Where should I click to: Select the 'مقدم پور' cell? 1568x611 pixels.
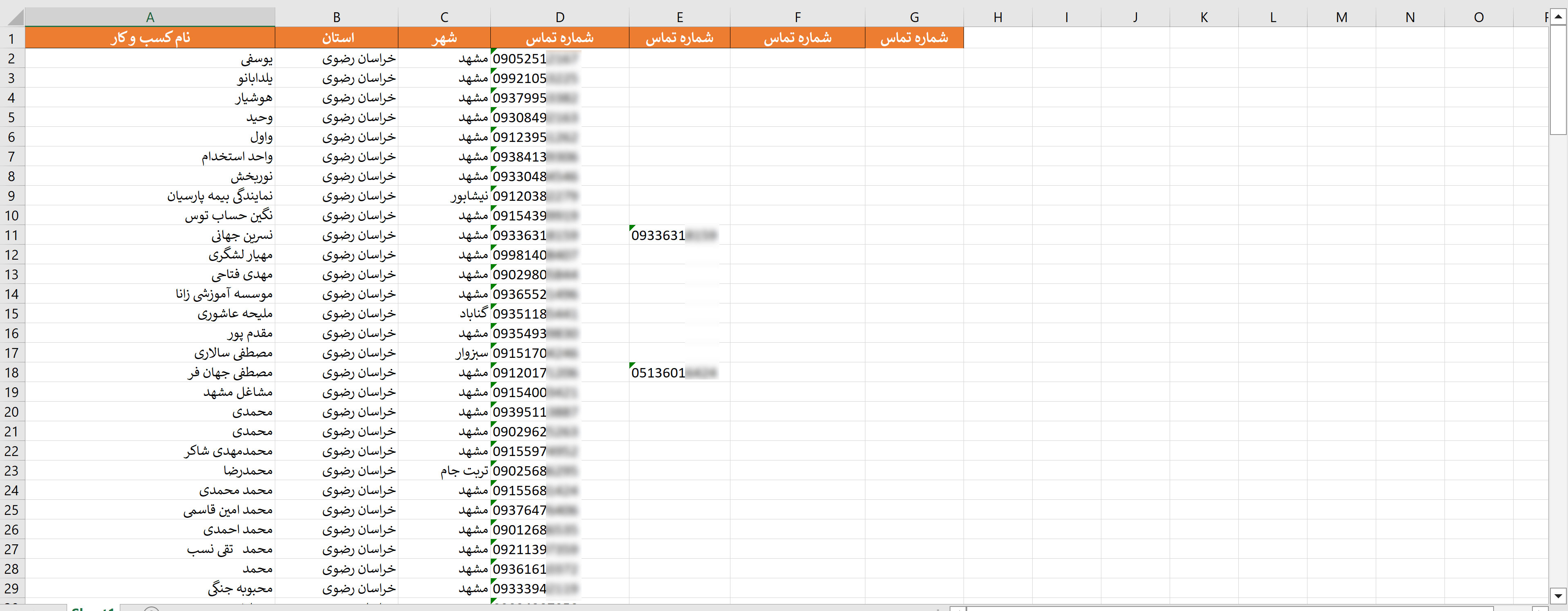point(150,333)
